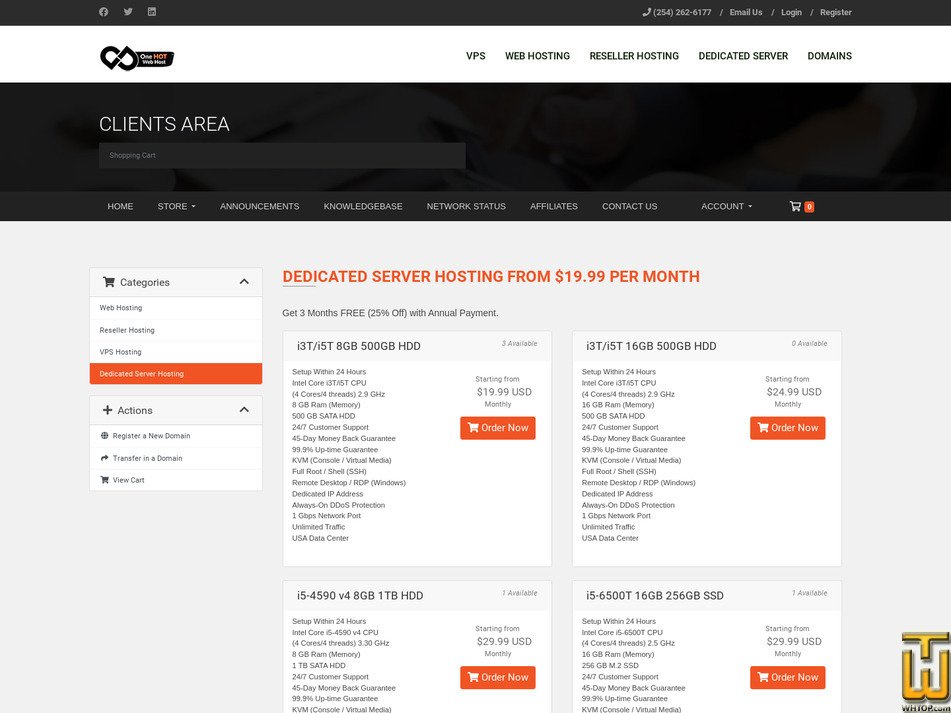Click the Categories cart icon
The image size is (951, 713).
(x=109, y=282)
